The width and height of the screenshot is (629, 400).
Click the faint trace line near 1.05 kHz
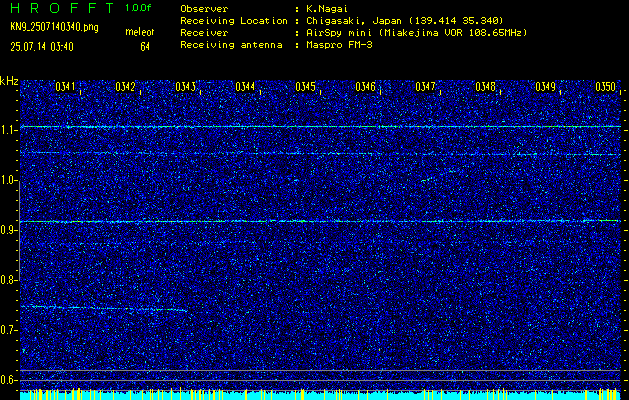coord(321,154)
